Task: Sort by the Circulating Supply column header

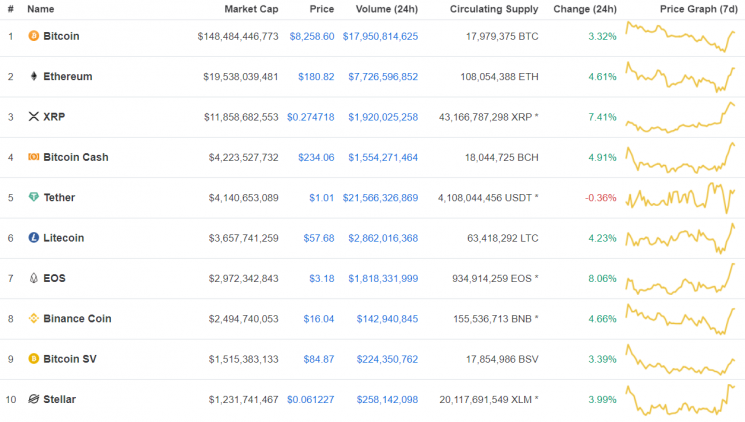Action: [494, 9]
